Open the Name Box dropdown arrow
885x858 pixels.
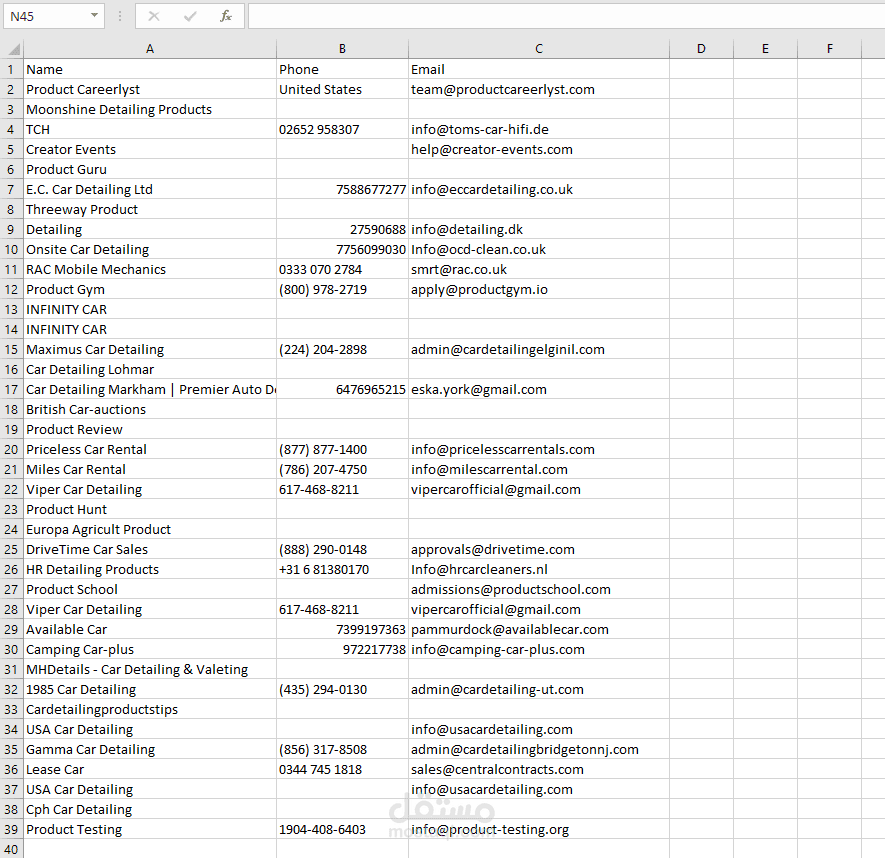pos(94,16)
